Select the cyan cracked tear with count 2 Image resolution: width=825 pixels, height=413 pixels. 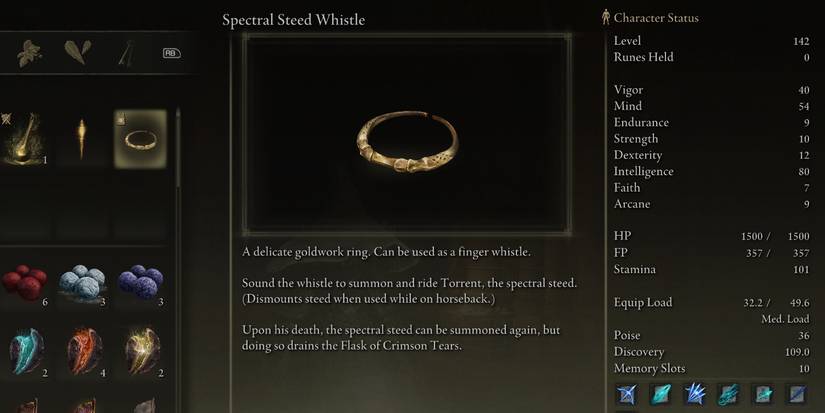(x=25, y=350)
